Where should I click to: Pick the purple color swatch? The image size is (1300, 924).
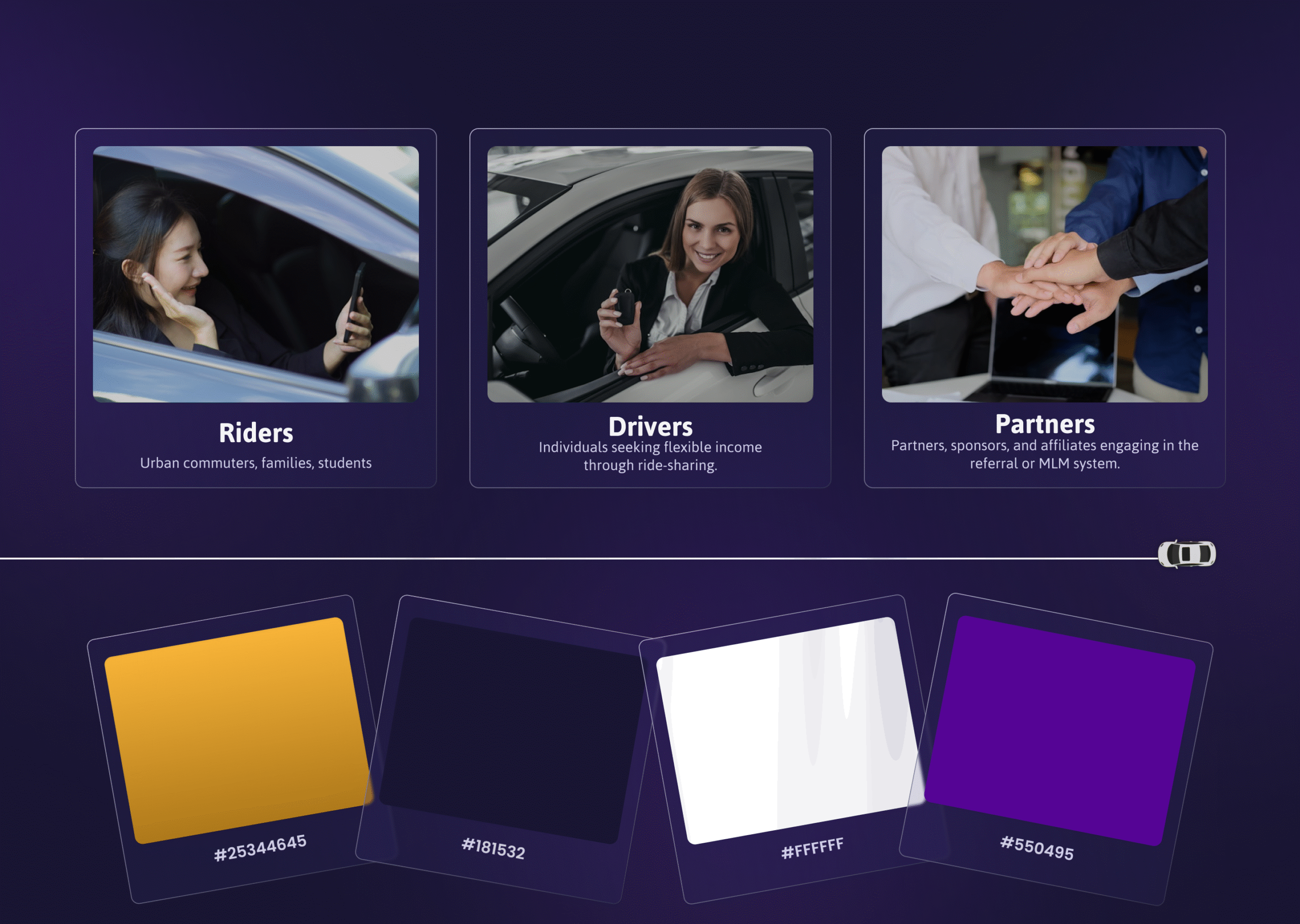(1059, 730)
